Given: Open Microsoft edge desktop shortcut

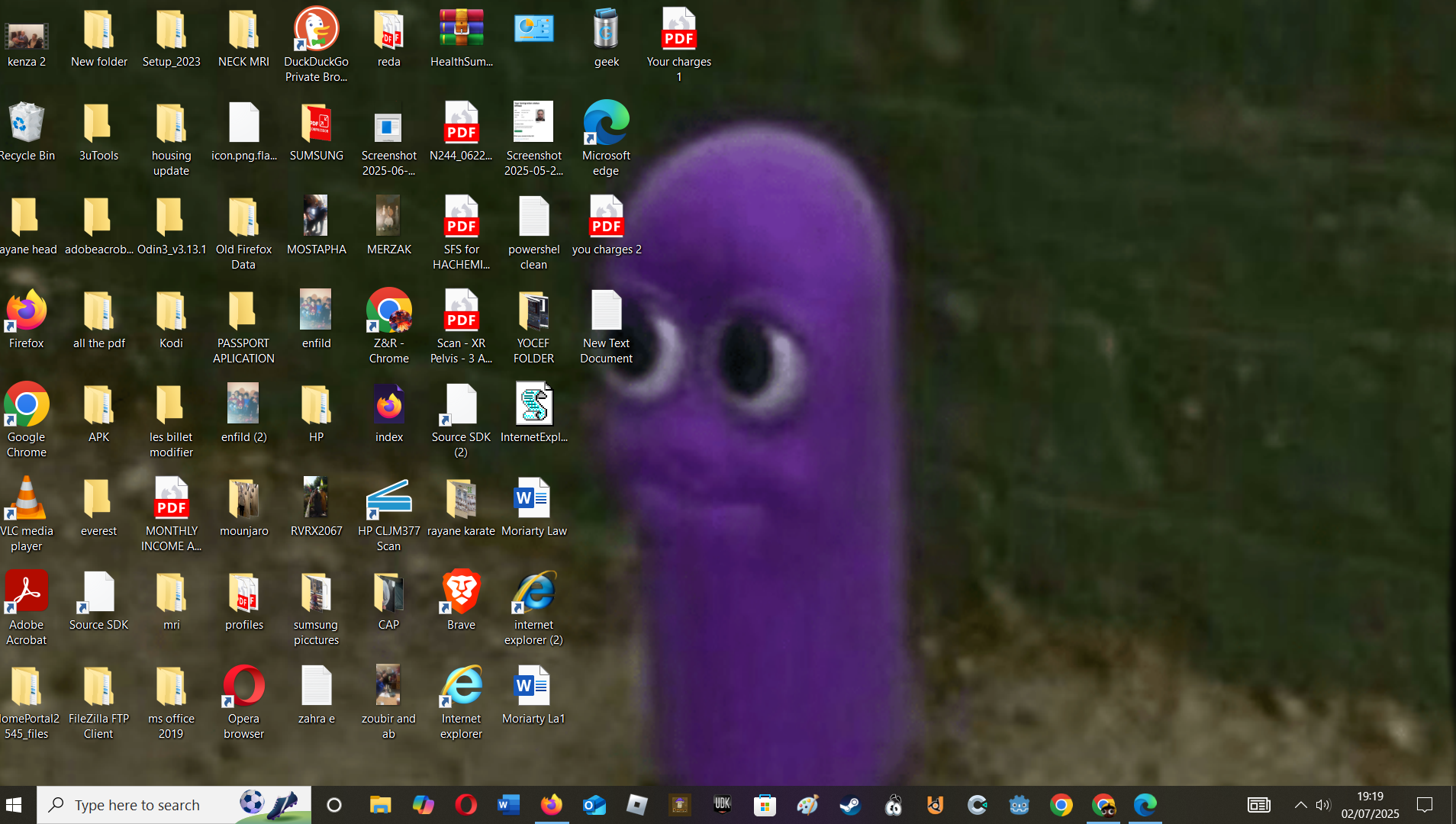Looking at the screenshot, I should [606, 138].
